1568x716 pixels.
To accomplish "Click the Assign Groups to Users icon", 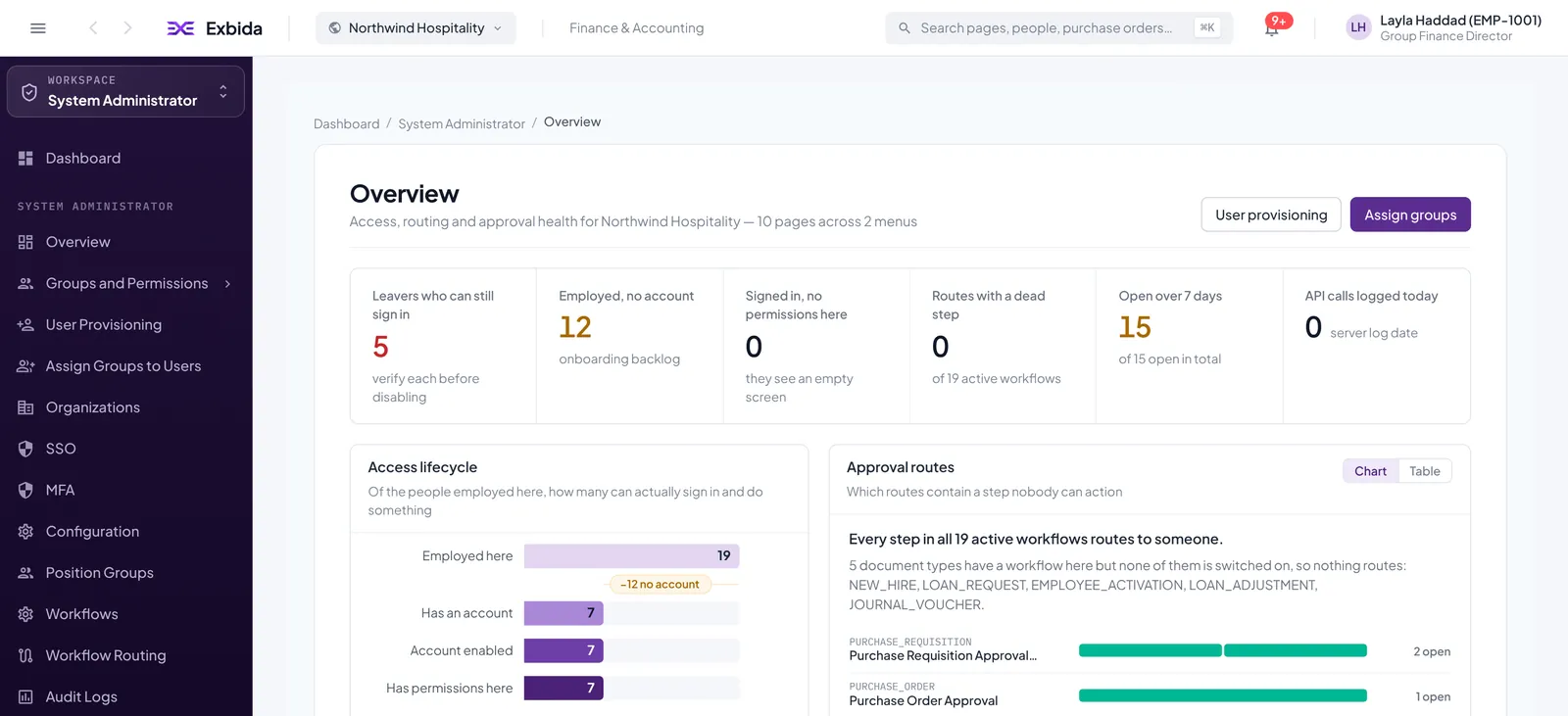I will pos(25,366).
